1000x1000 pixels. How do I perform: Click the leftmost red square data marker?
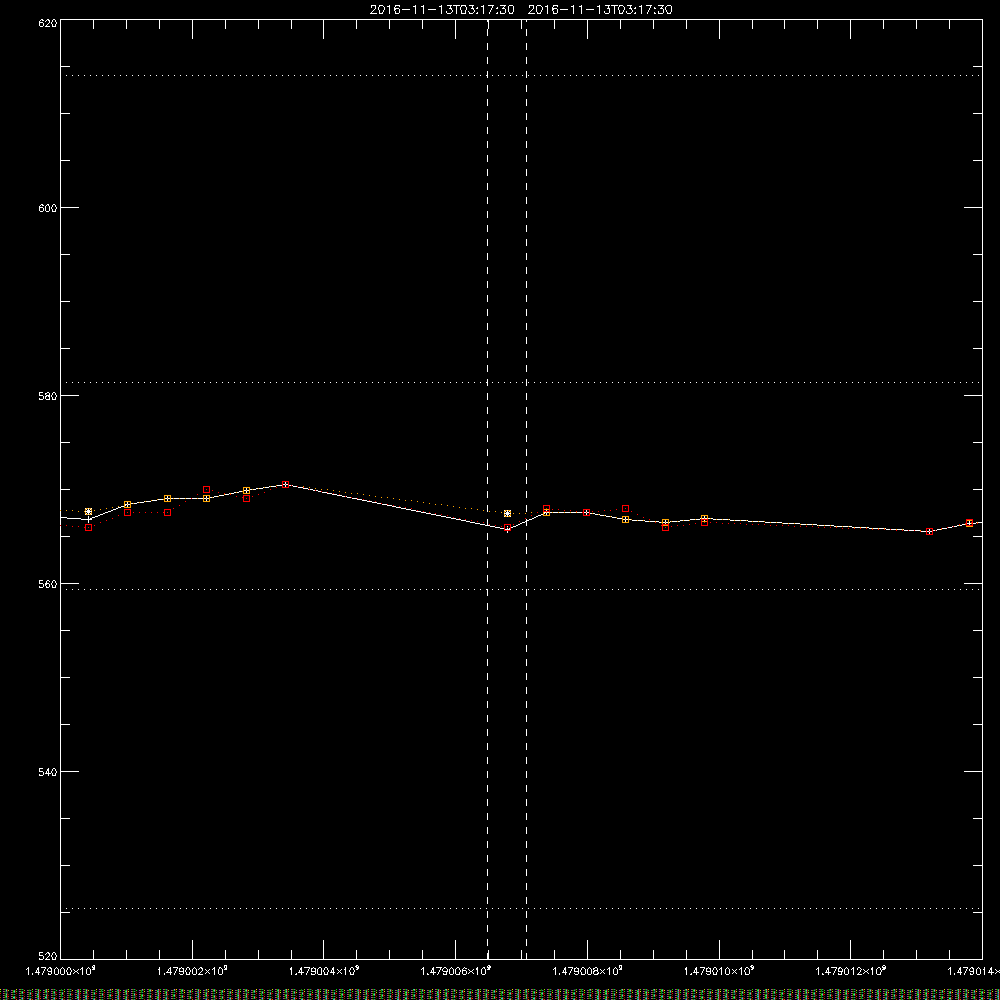(x=89, y=527)
